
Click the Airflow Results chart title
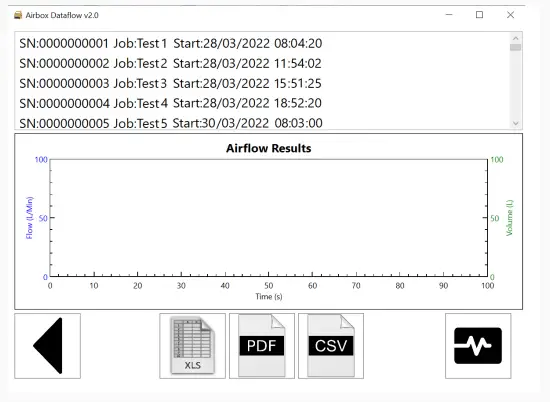[269, 148]
